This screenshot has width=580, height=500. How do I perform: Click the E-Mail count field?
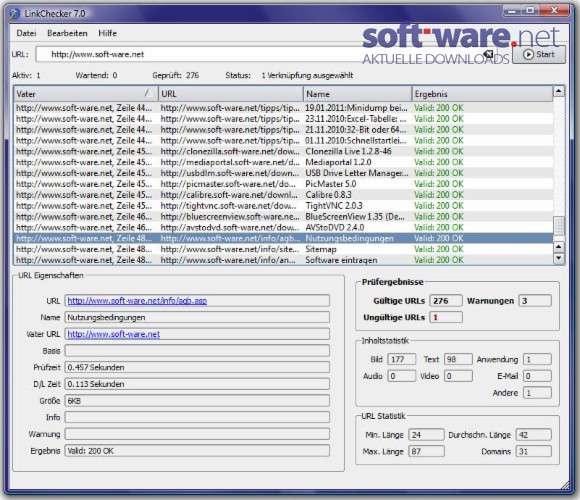(x=537, y=376)
